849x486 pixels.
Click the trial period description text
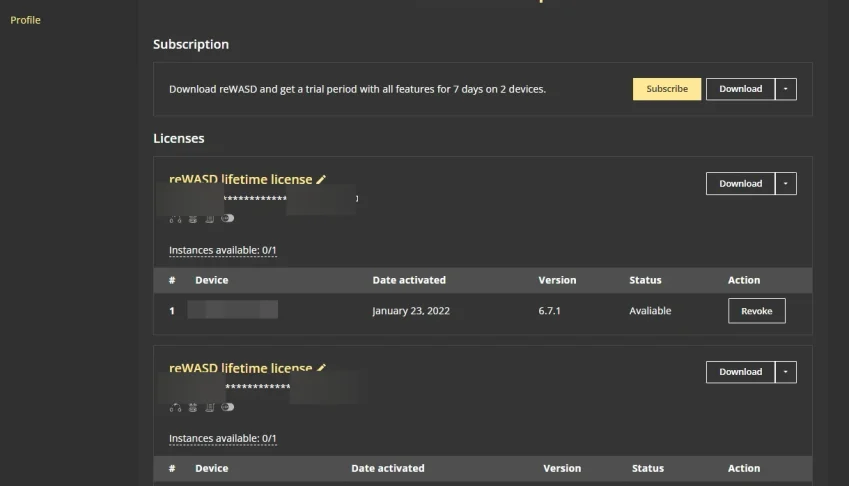(x=357, y=89)
